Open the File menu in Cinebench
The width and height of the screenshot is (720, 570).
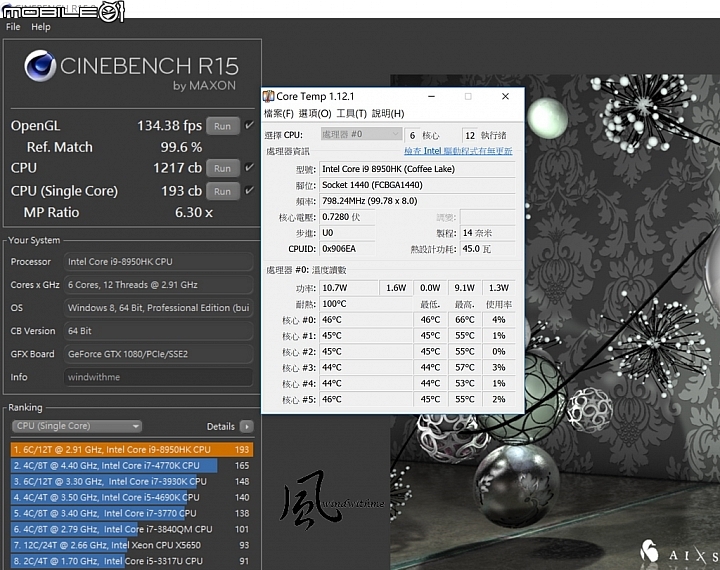pos(13,27)
